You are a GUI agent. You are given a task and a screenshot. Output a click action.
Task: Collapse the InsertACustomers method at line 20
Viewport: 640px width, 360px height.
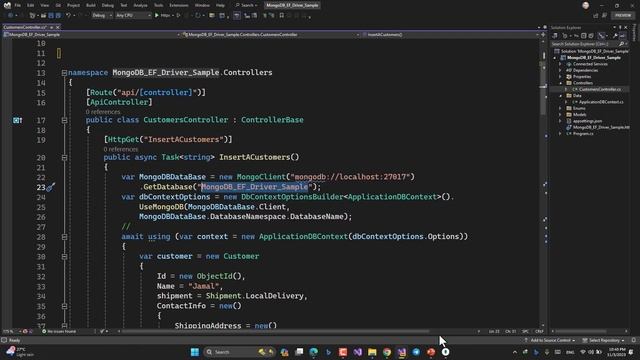click(64, 158)
